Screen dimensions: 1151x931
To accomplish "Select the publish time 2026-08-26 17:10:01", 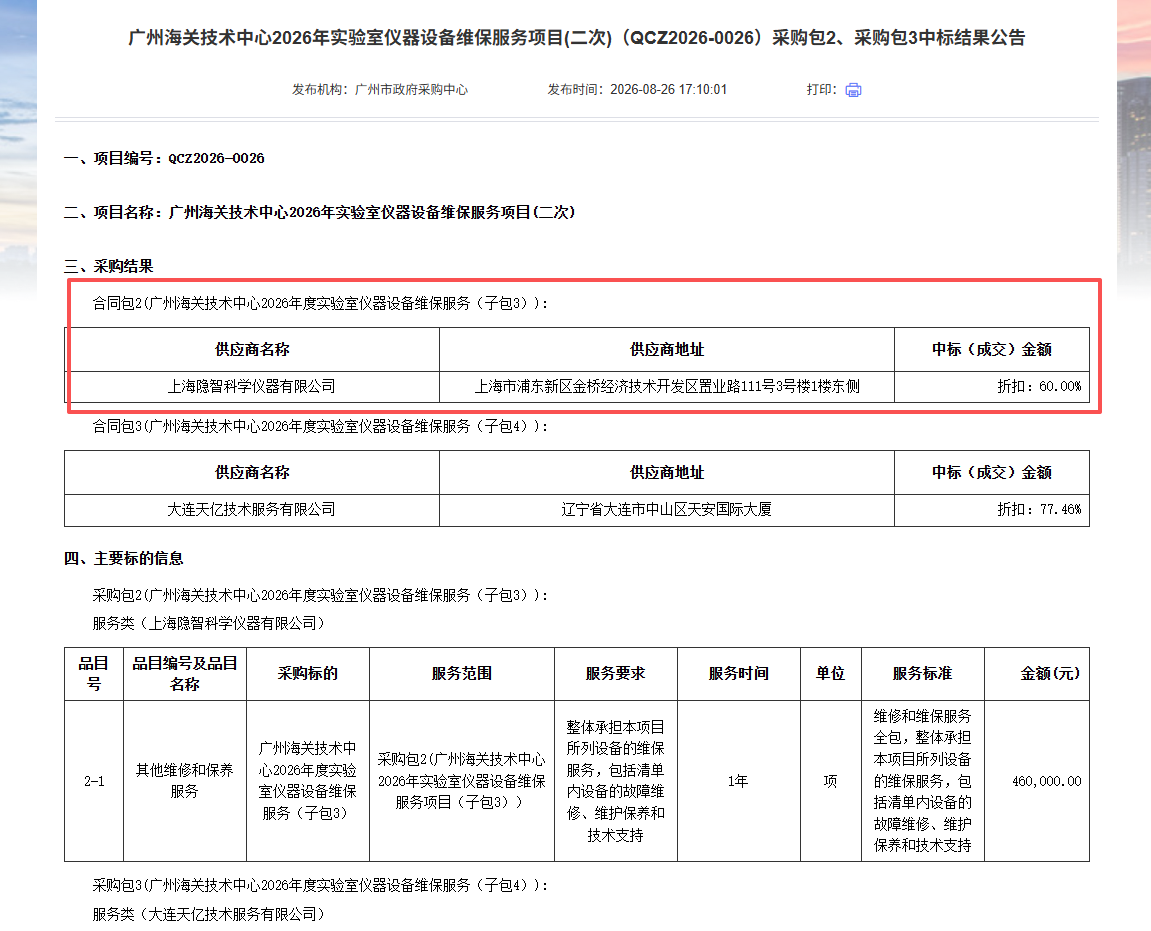I will 668,90.
